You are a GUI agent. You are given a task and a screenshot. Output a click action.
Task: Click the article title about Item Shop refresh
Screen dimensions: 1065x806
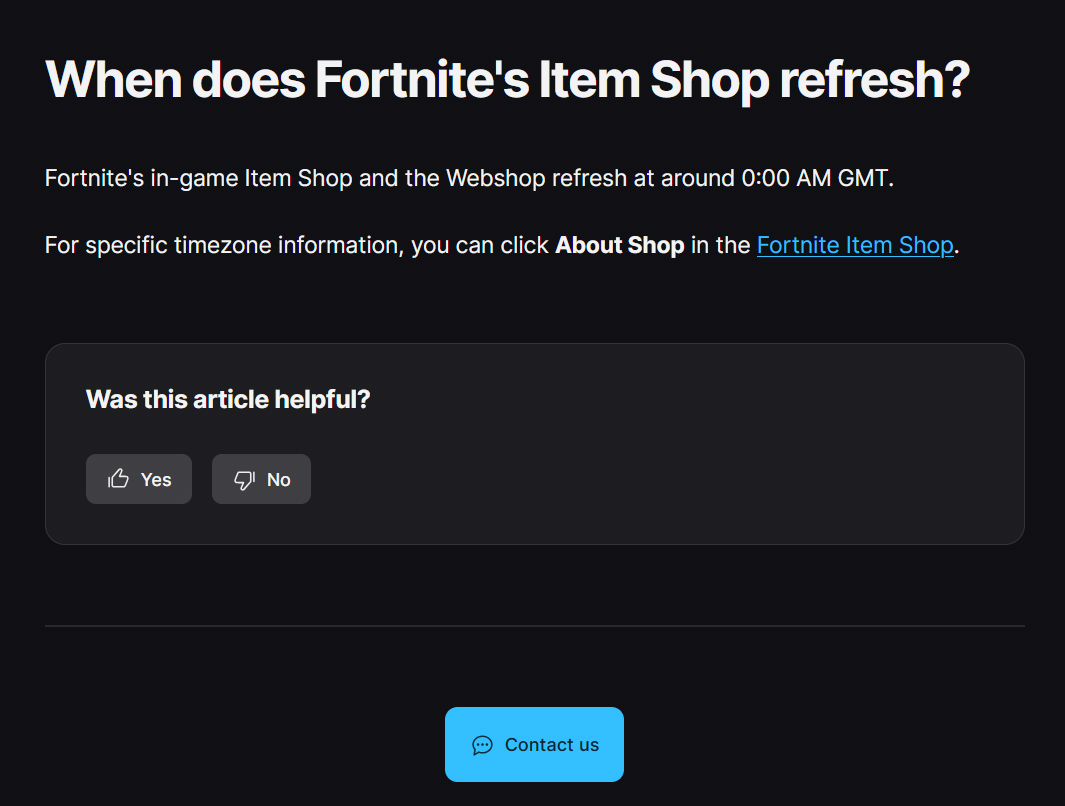(x=507, y=81)
